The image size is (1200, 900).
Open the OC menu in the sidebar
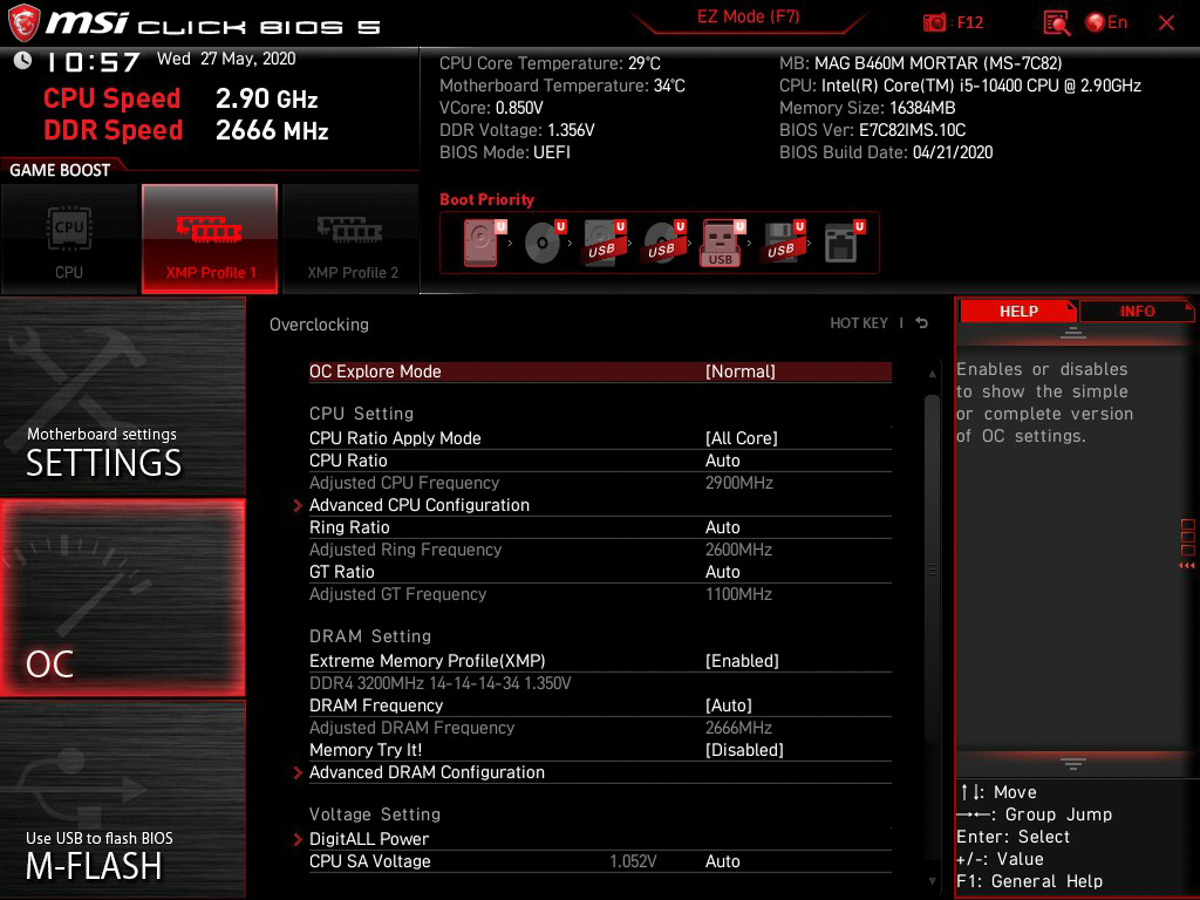[122, 598]
